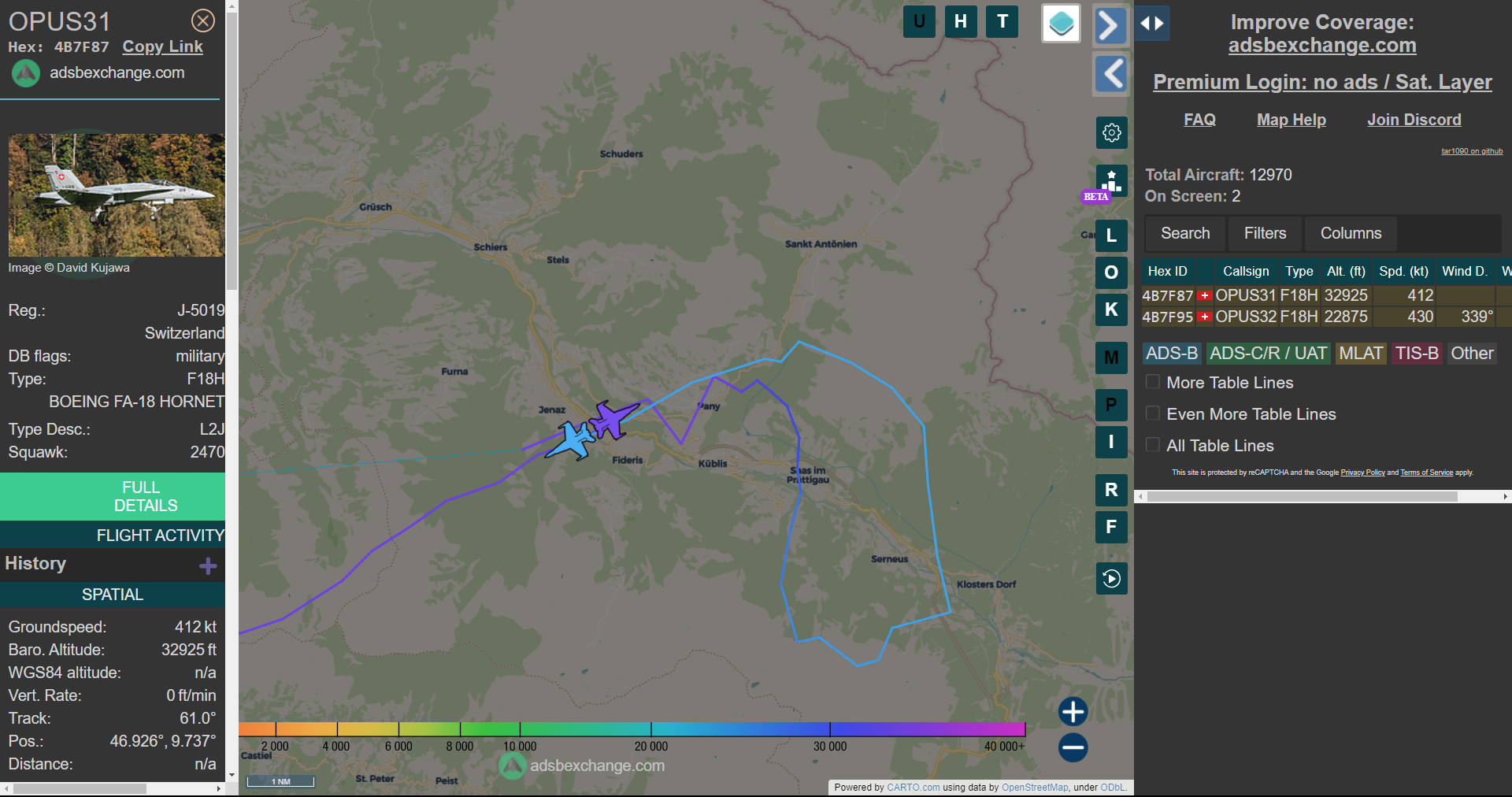
Task: Click aircraft table horizontal scrollbar
Action: (1303, 496)
